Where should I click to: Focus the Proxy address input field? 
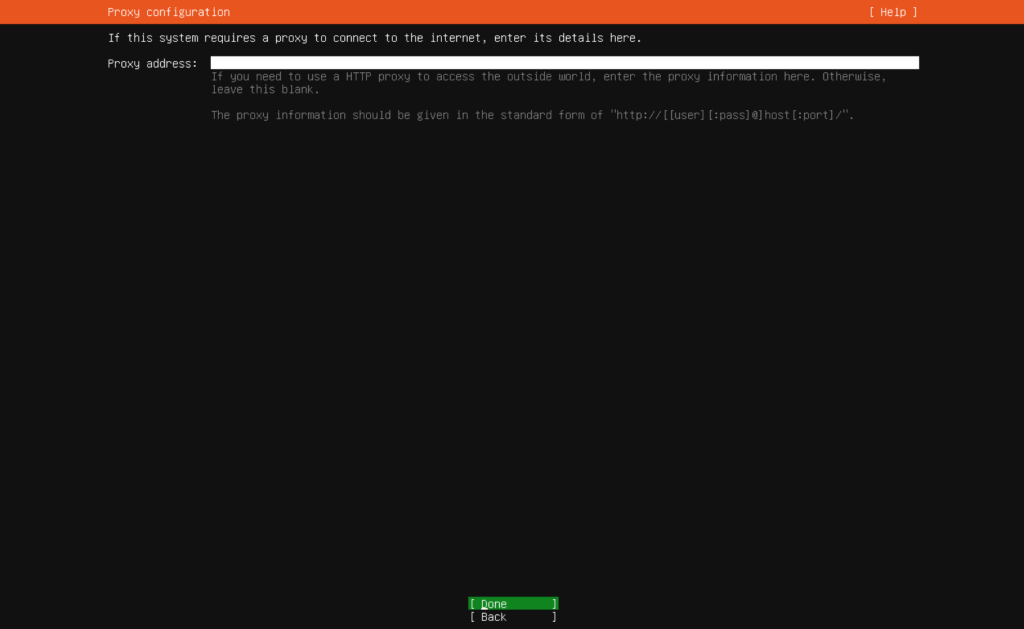tap(564, 63)
